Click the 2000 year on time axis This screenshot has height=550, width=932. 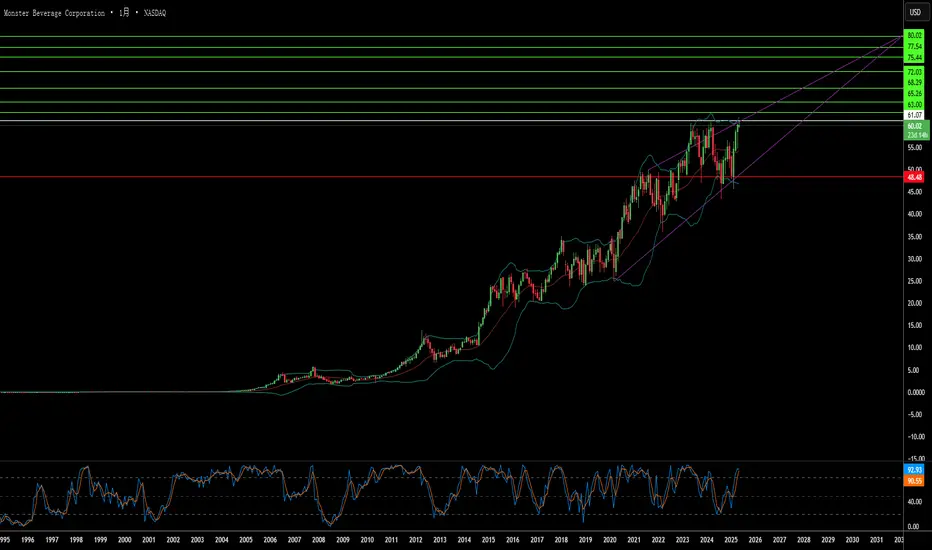coord(124,540)
